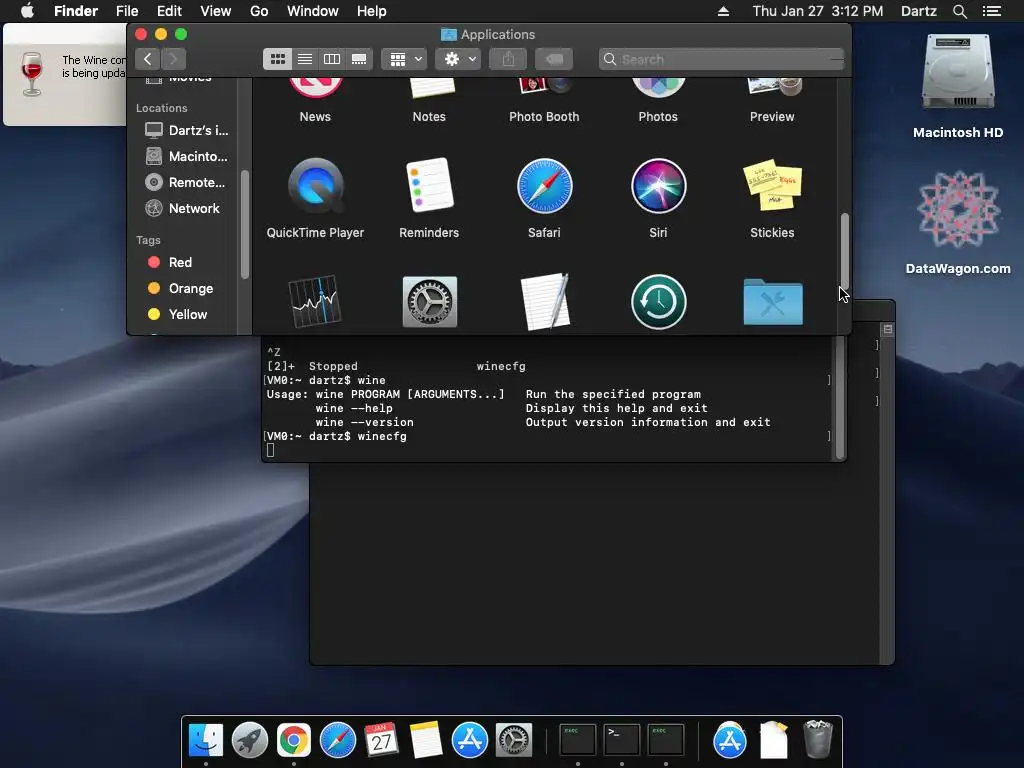Open Notification Center icon

click(991, 11)
